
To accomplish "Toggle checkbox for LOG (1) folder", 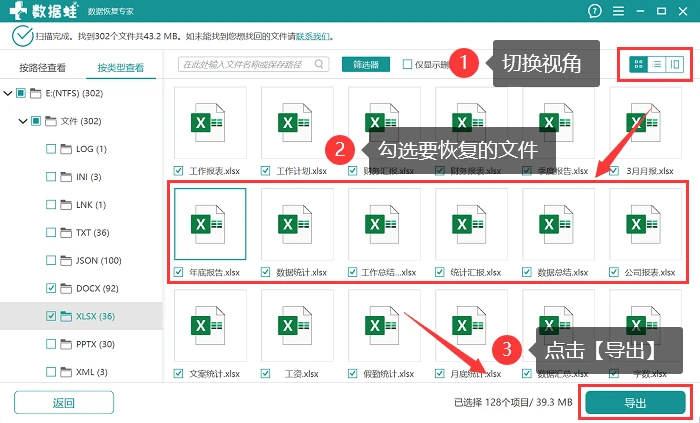I will point(51,149).
